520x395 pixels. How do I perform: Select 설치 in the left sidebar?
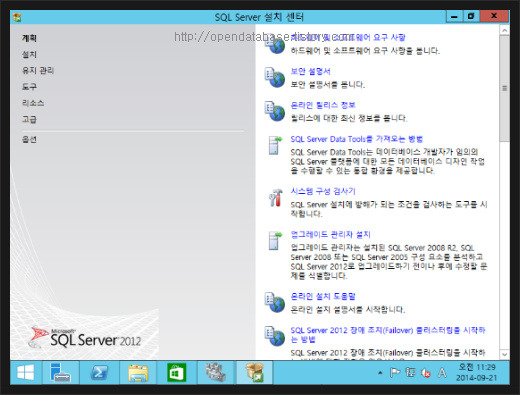coord(29,54)
